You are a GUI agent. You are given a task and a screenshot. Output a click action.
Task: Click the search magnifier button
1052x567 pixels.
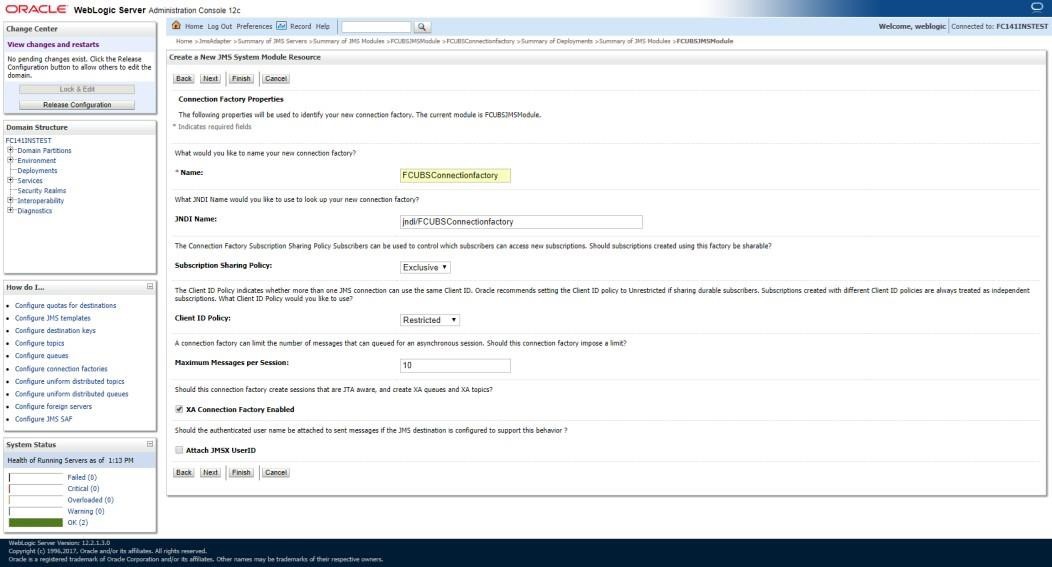[x=421, y=27]
